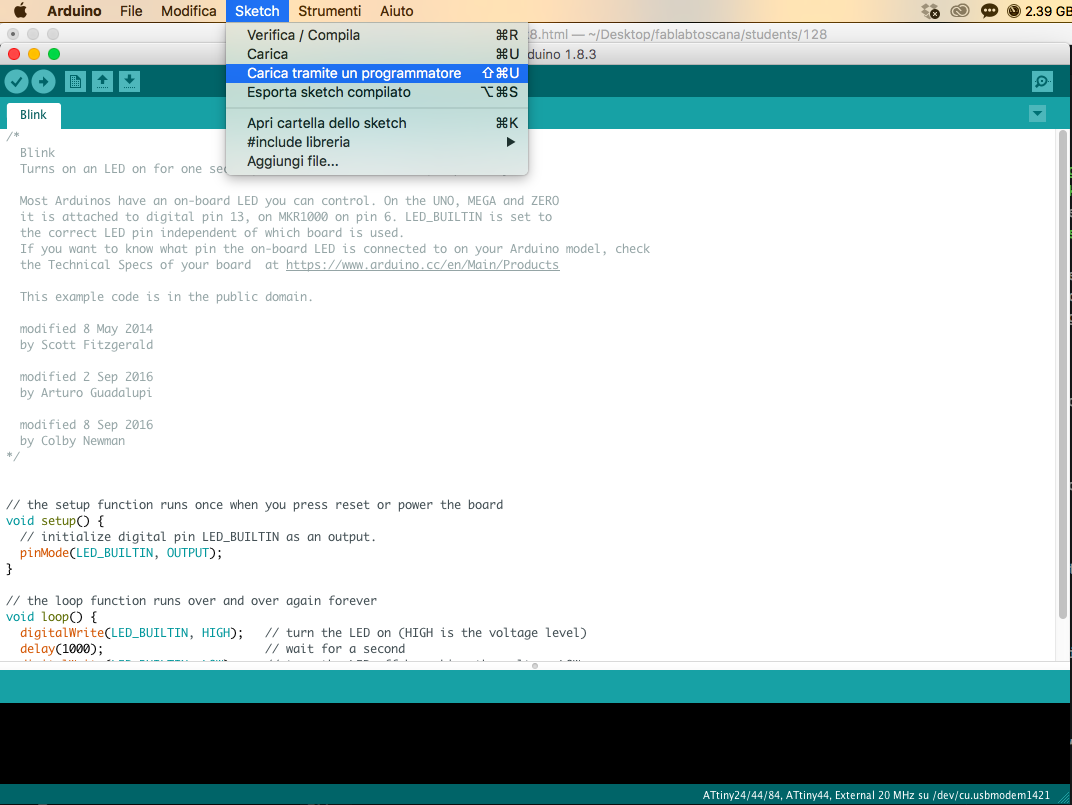Click the '// the loop function runs over' comment

191,601
